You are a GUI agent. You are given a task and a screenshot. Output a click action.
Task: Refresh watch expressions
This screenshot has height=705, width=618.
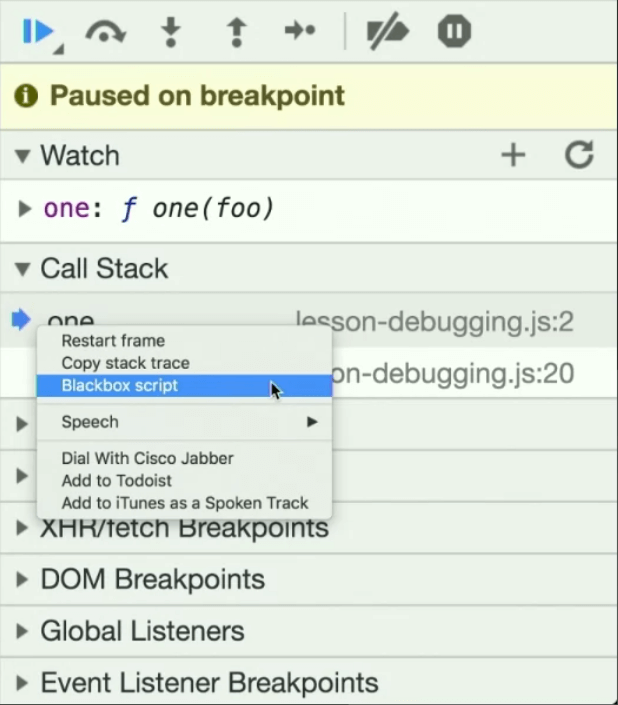tap(579, 155)
